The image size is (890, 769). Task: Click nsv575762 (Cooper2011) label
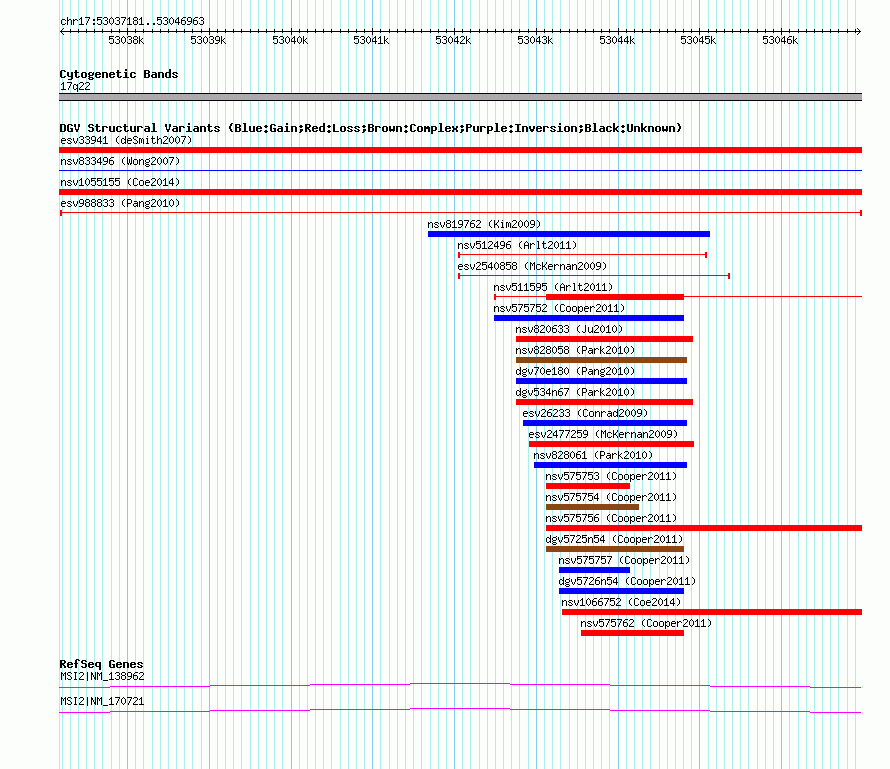pyautogui.click(x=646, y=623)
